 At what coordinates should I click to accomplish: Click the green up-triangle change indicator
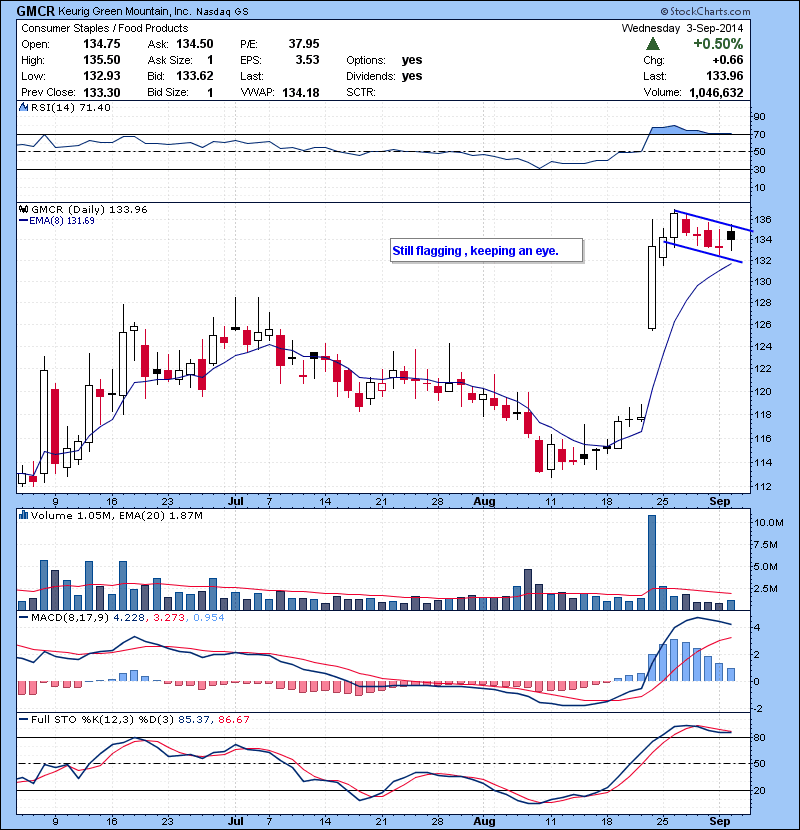point(653,43)
